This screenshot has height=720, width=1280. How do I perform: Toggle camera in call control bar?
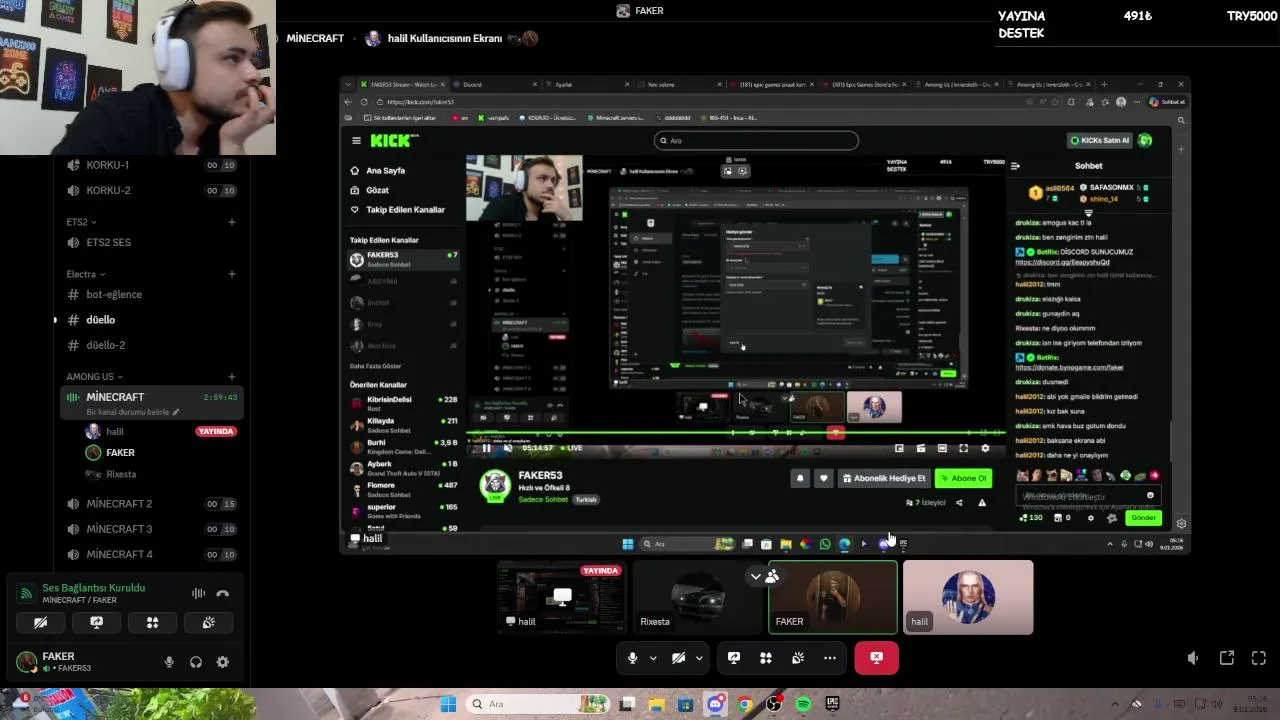point(678,658)
